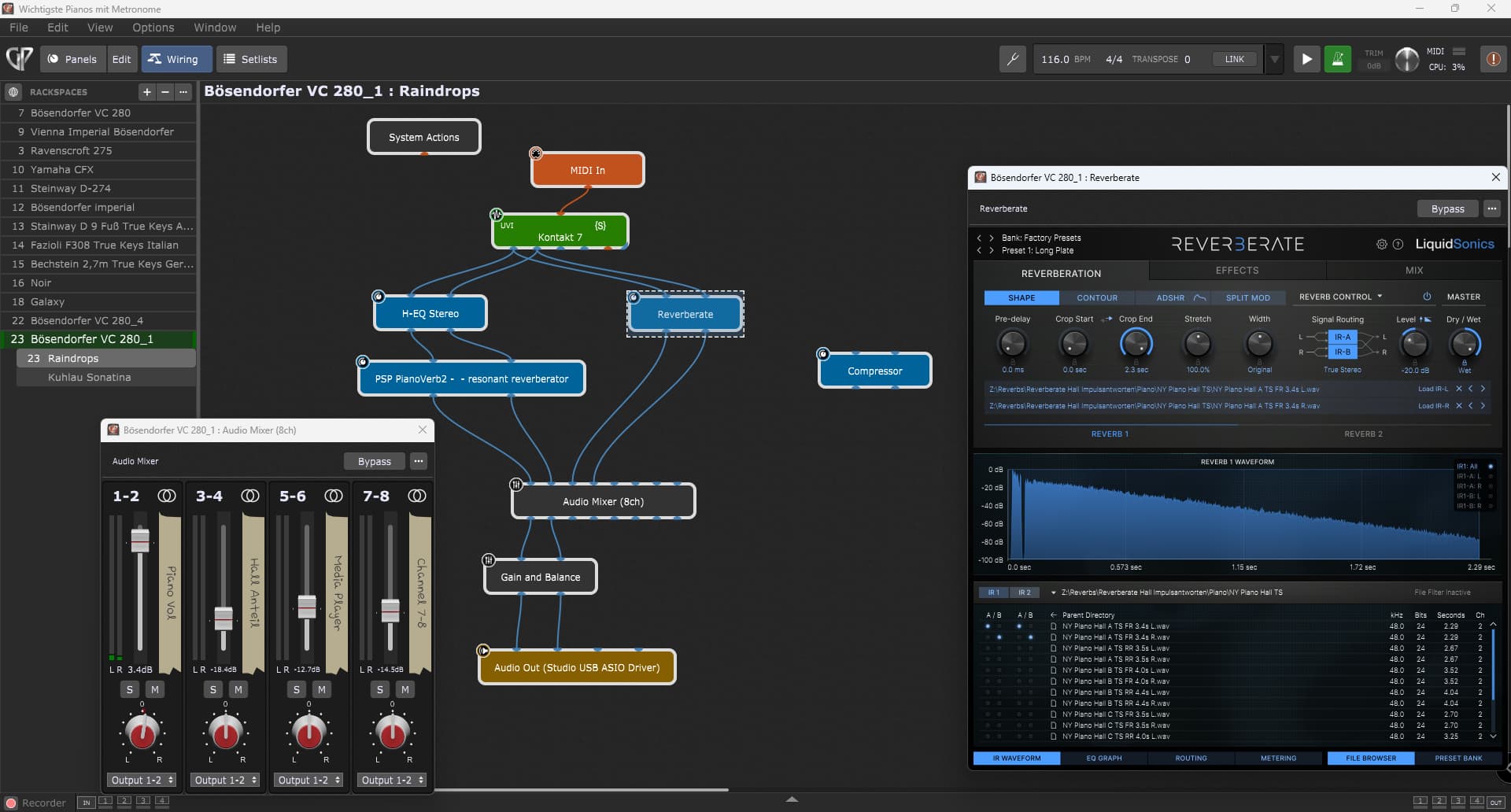Image resolution: width=1511 pixels, height=812 pixels.
Task: Open the Recorder icon in status bar
Action: [x=11, y=803]
